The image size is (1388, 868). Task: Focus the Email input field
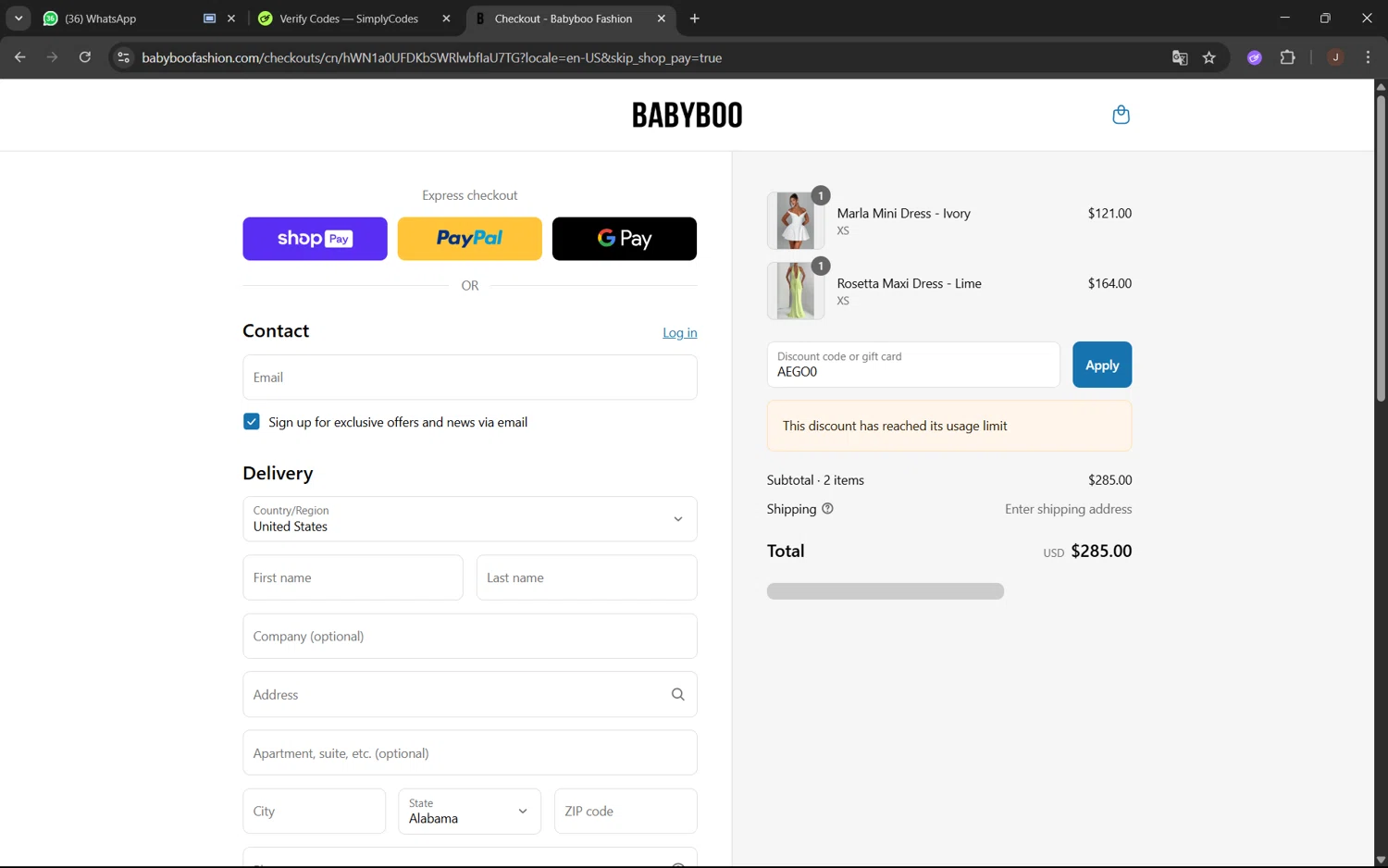coord(470,378)
